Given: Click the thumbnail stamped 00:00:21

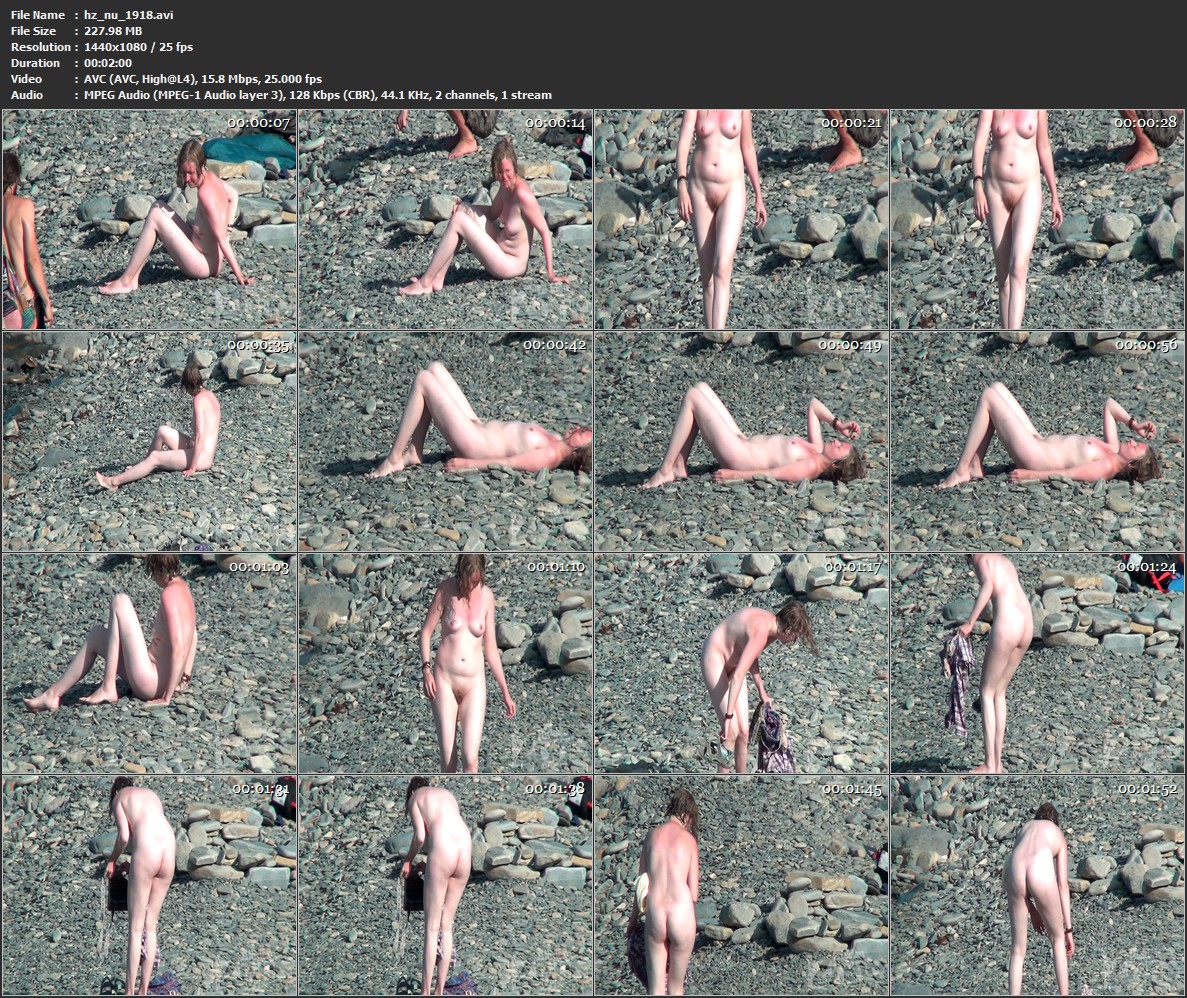Looking at the screenshot, I should tap(741, 219).
